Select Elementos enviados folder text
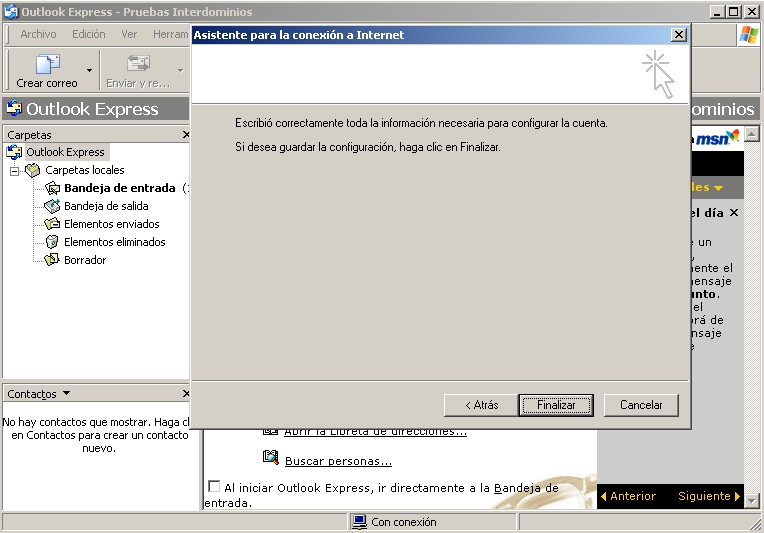The image size is (764, 533). (x=112, y=224)
